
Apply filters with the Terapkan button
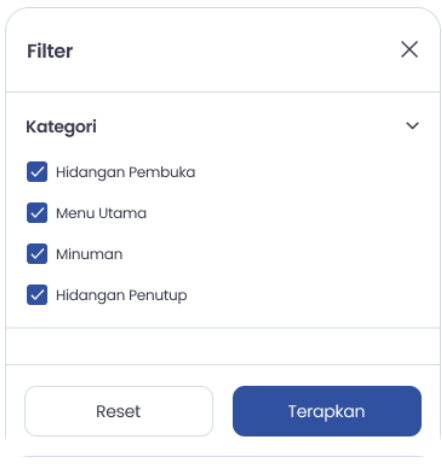[x=327, y=411]
